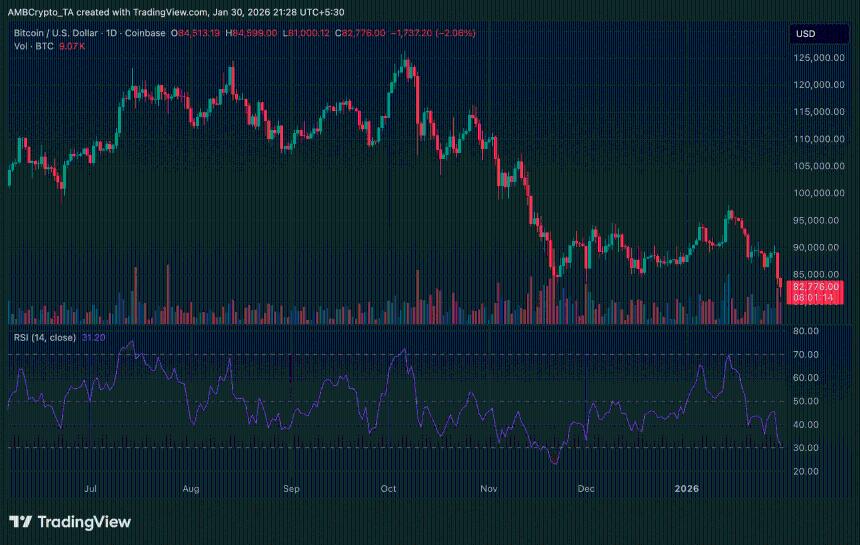This screenshot has width=860, height=545.
Task: Click the 125,000.00 price axis label
Action: [x=819, y=58]
